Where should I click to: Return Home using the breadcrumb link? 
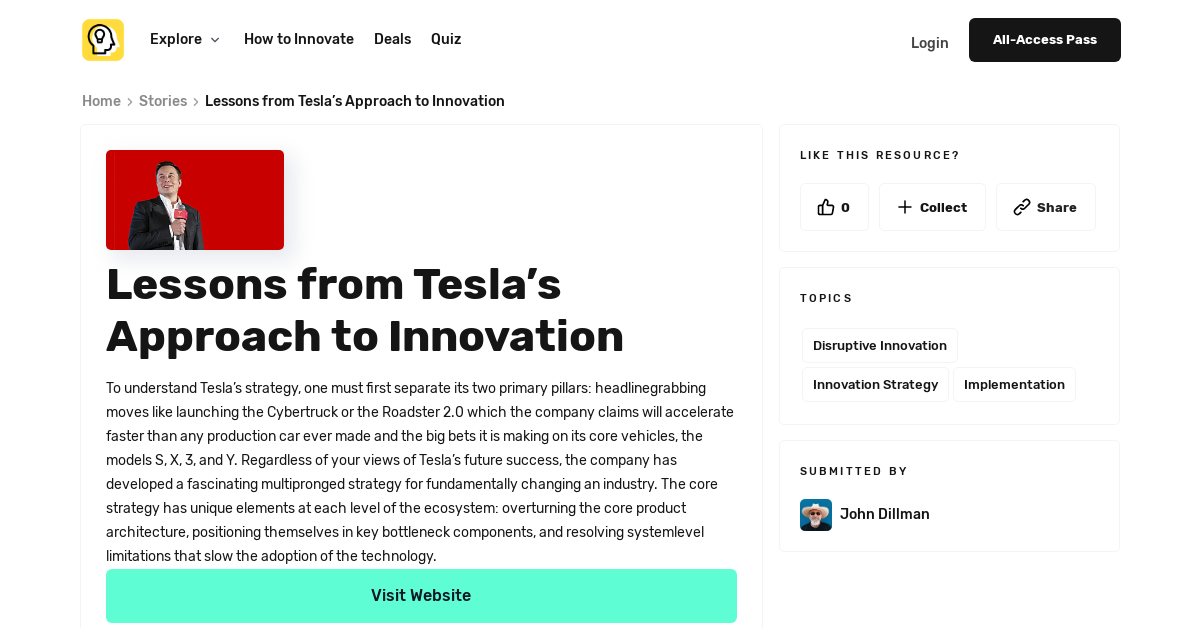point(101,101)
